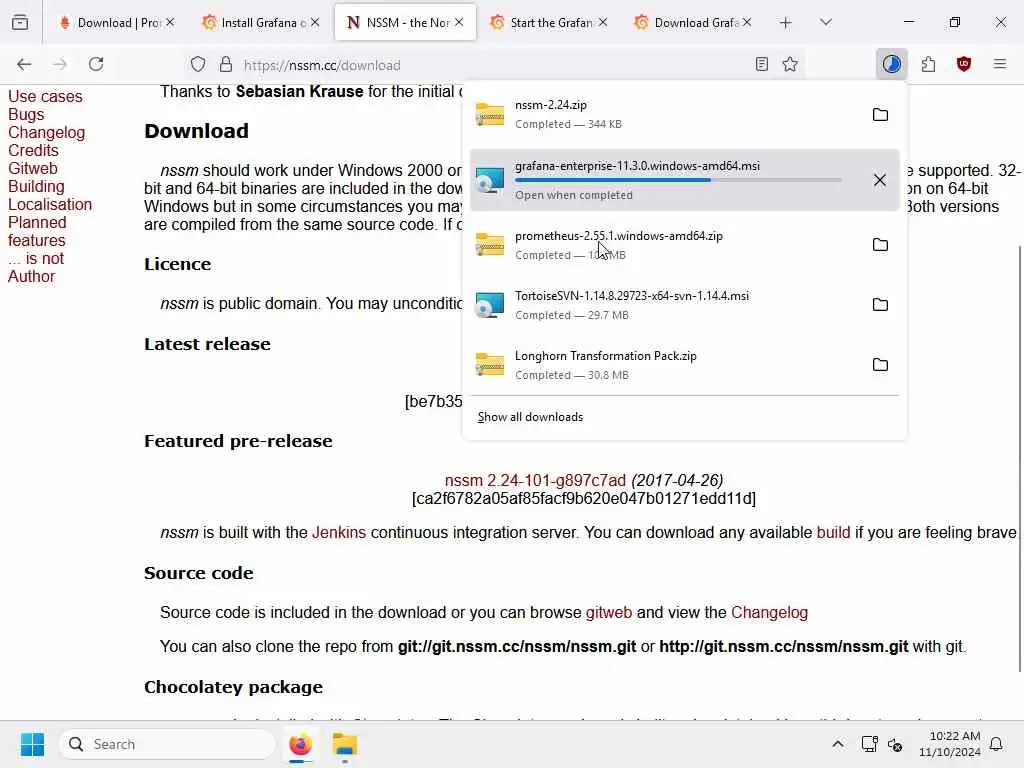View site security padlock info
The image size is (1024, 768).
pos(226,65)
